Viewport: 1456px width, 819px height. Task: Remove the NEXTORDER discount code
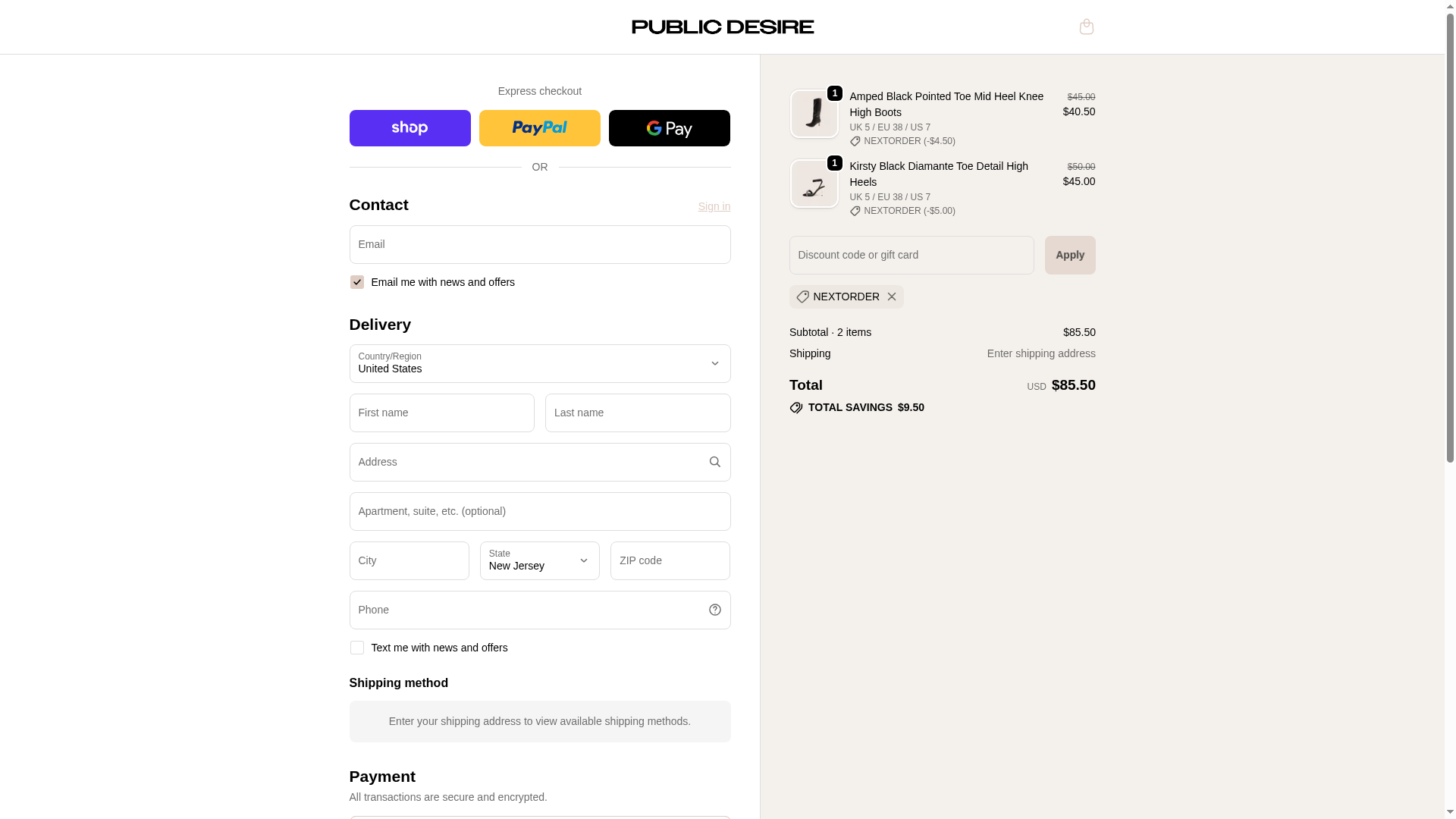[892, 297]
